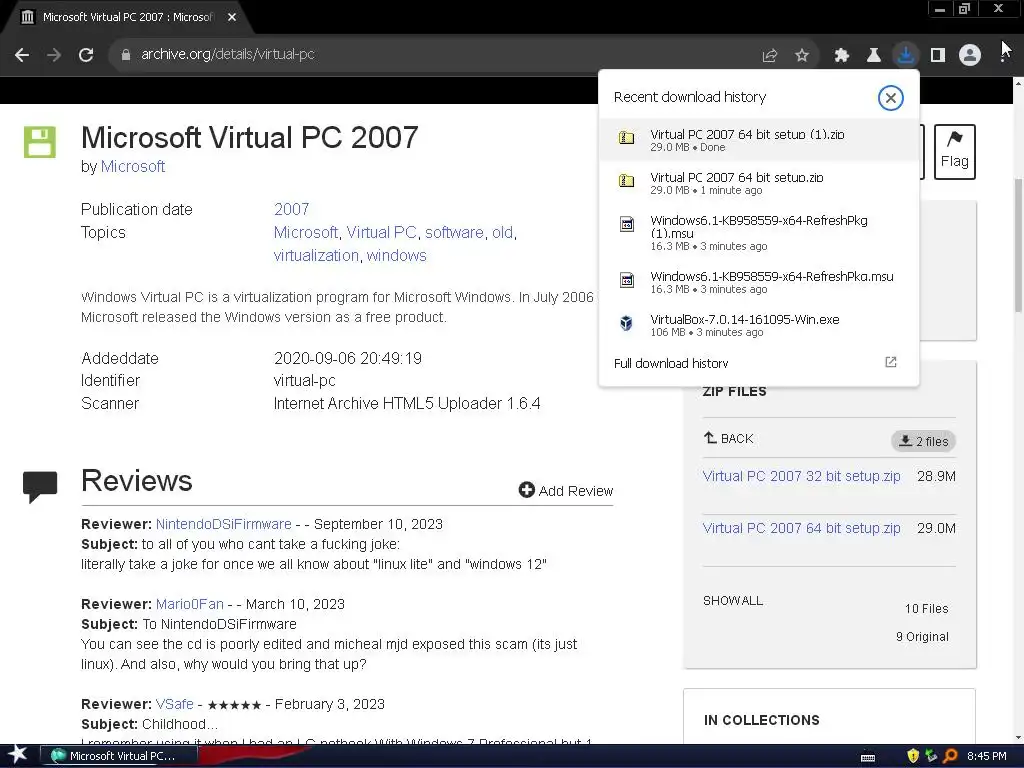This screenshot has height=768, width=1024.
Task: Click the VirtualBox cube file icon
Action: click(x=626, y=323)
